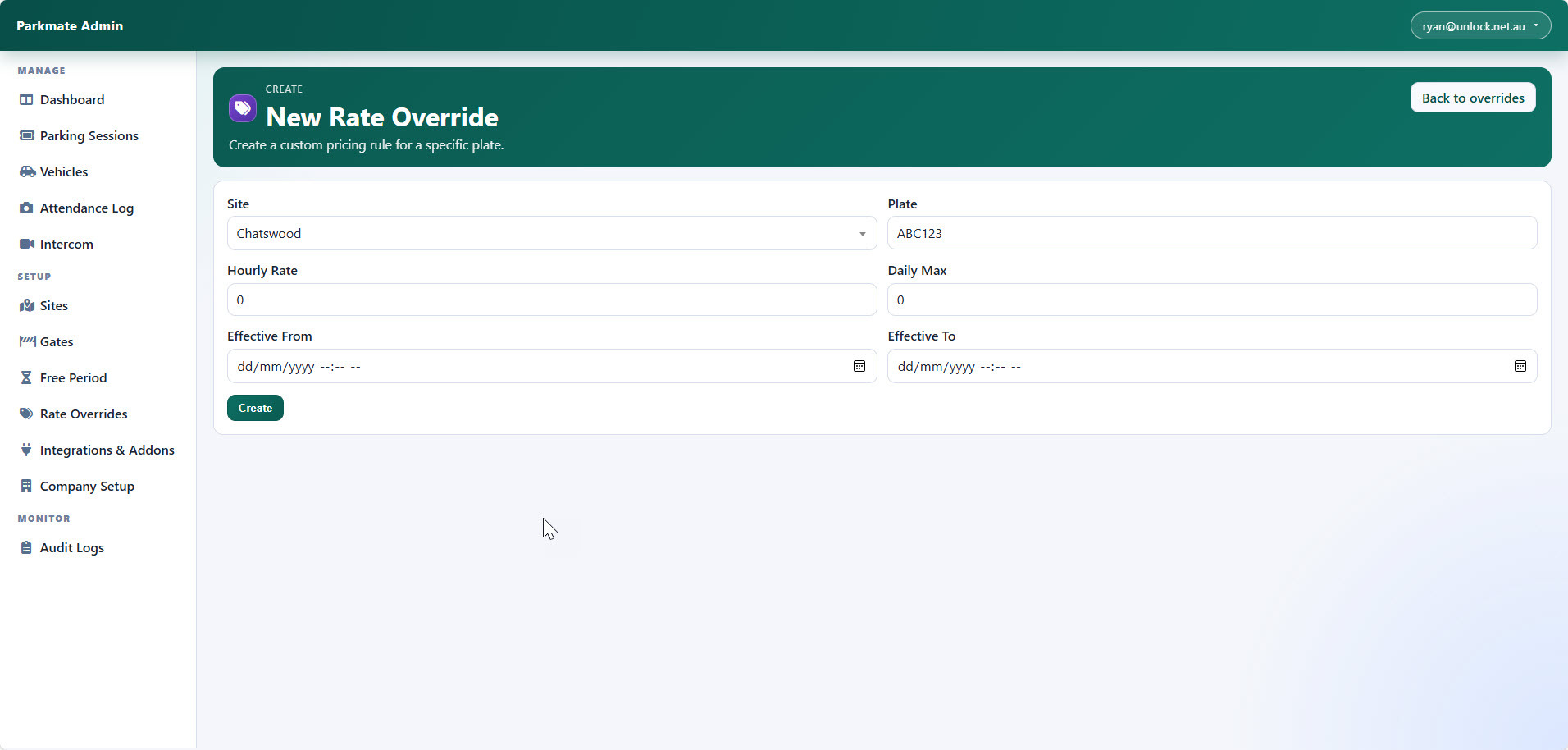Click the Intercom video icon
The width and height of the screenshot is (1568, 750).
tap(27, 245)
